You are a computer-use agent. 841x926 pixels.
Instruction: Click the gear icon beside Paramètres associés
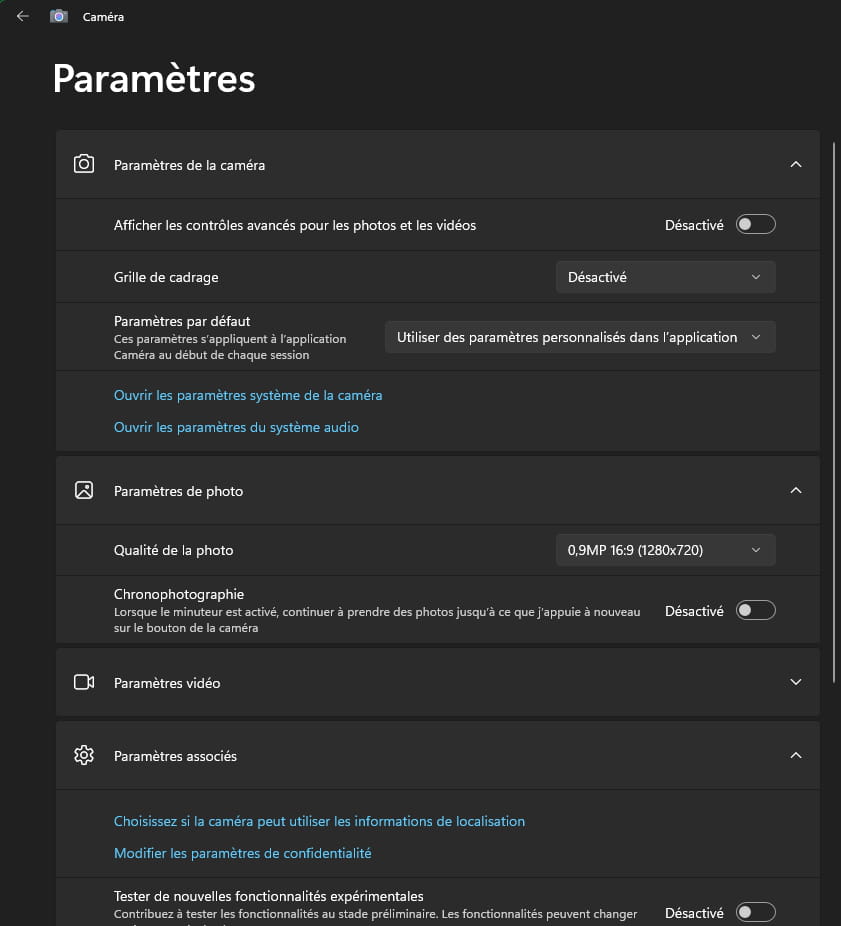pyautogui.click(x=84, y=755)
